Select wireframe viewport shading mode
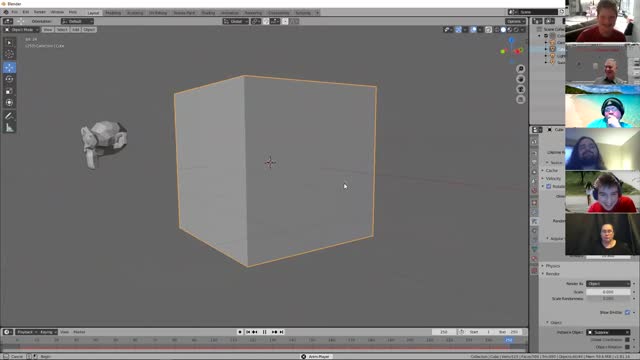The height and width of the screenshot is (360, 640). (x=497, y=30)
